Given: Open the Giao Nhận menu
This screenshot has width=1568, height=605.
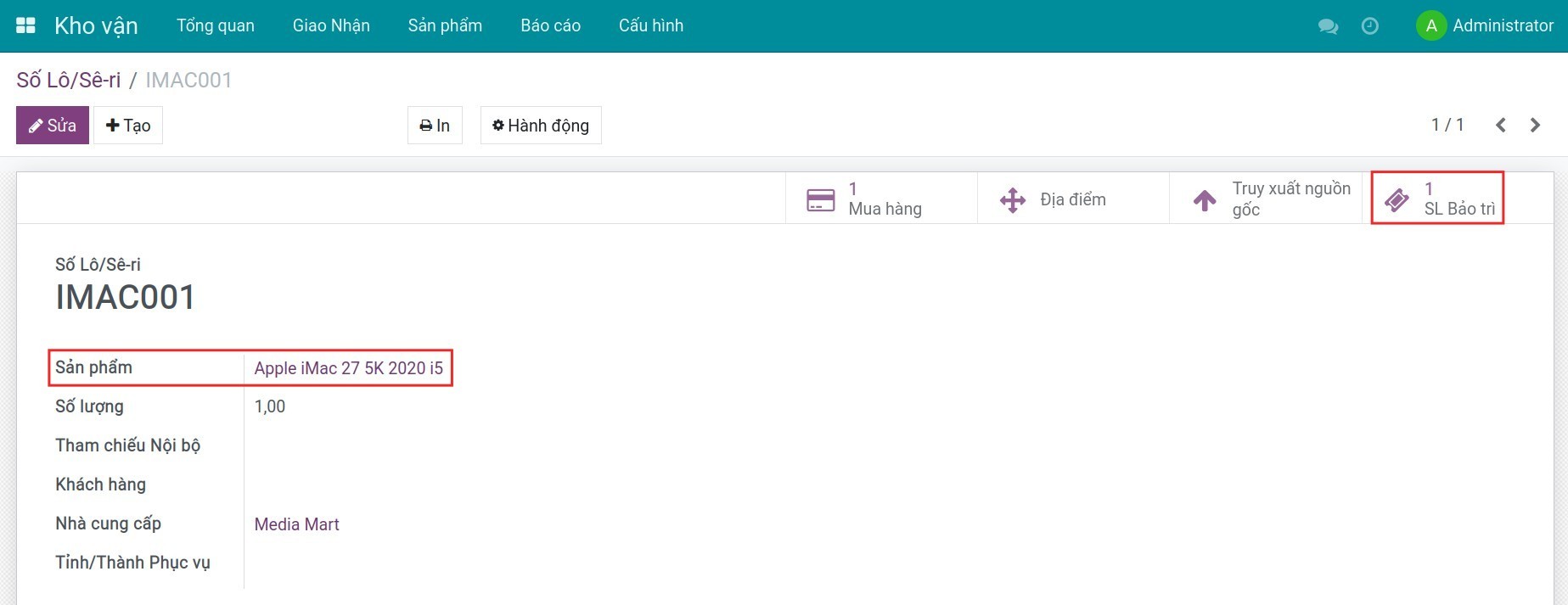Looking at the screenshot, I should (x=331, y=25).
